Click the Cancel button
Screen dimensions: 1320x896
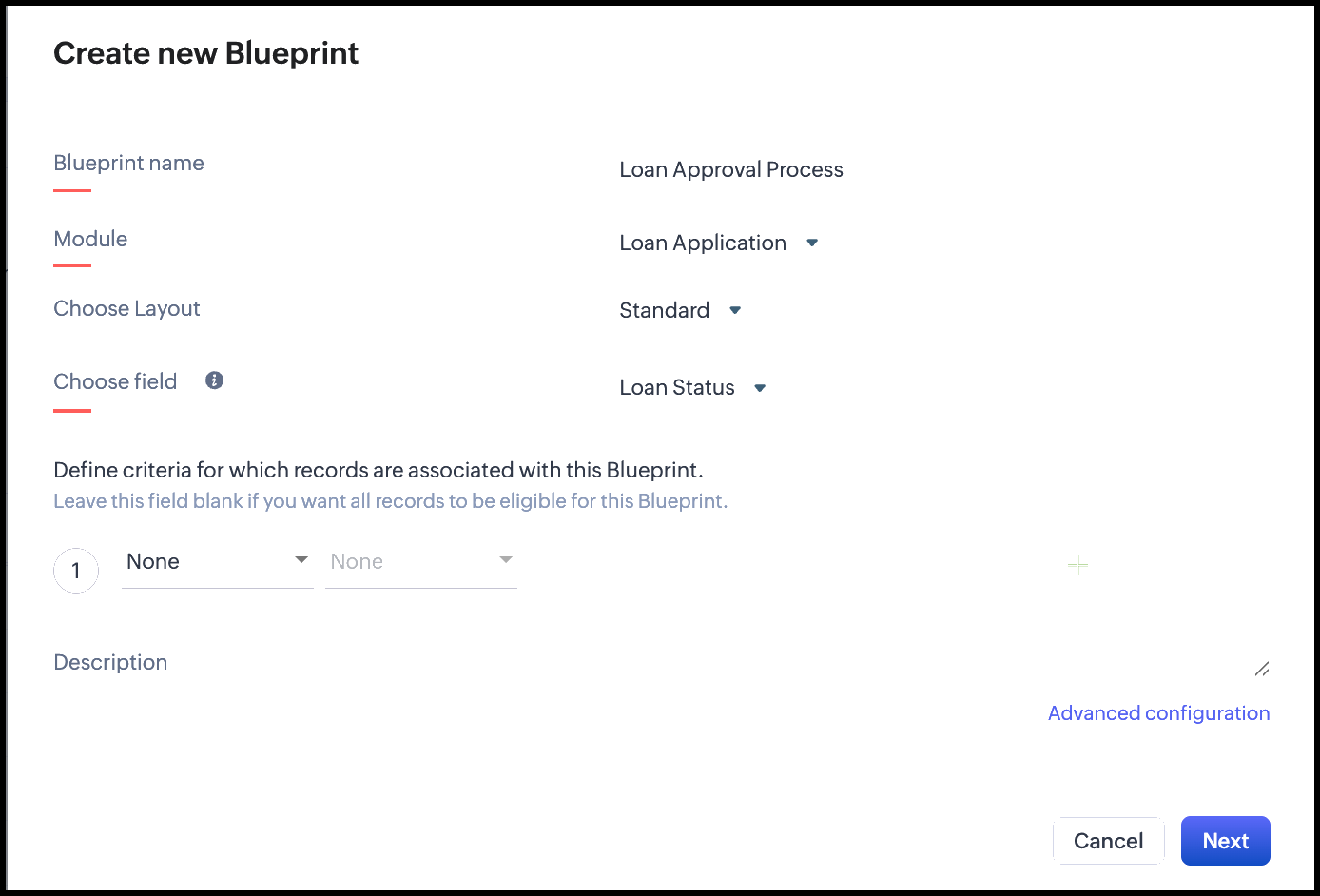1108,841
